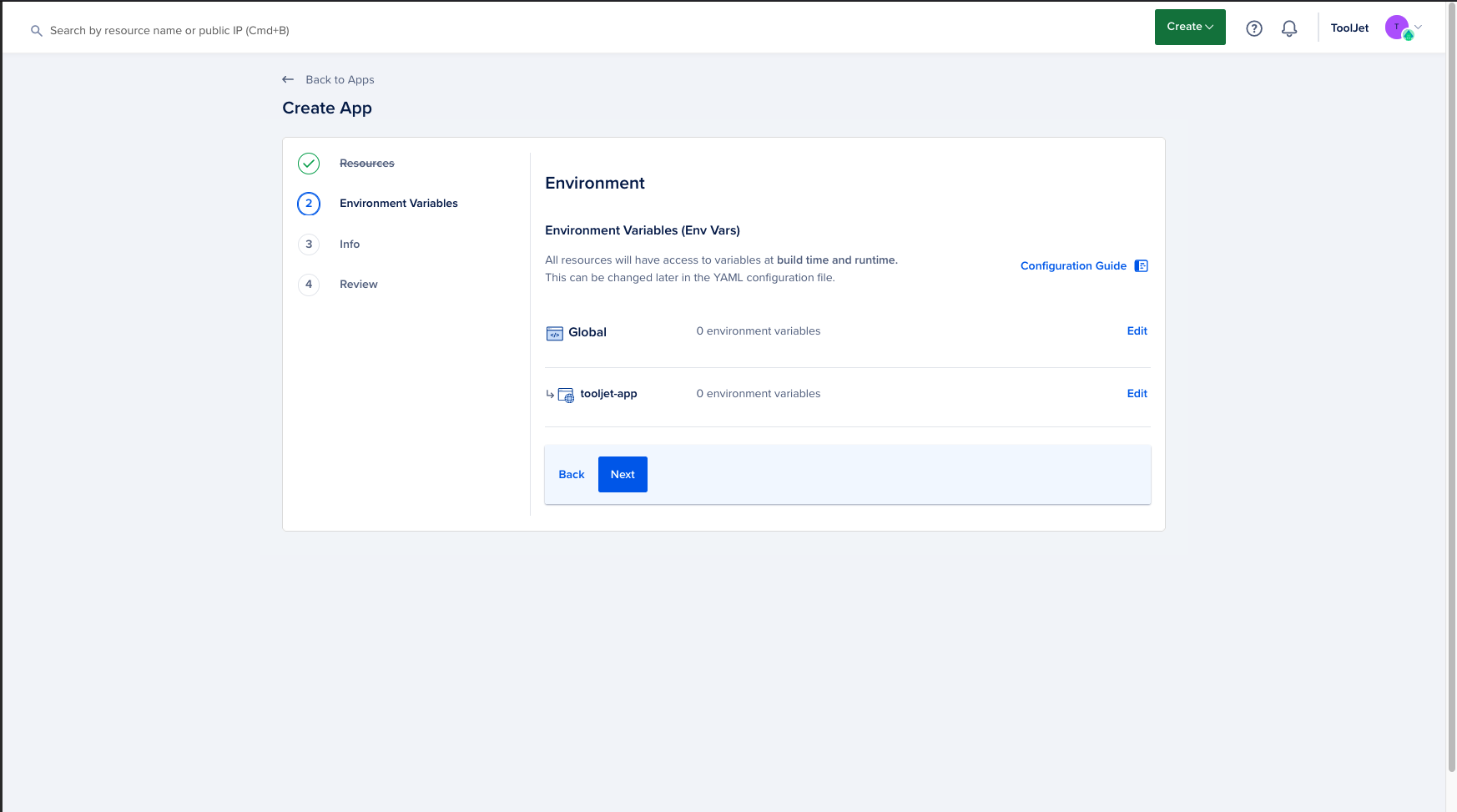Click the Configuration Guide book icon
Viewport: 1457px width, 812px height.
tap(1142, 266)
